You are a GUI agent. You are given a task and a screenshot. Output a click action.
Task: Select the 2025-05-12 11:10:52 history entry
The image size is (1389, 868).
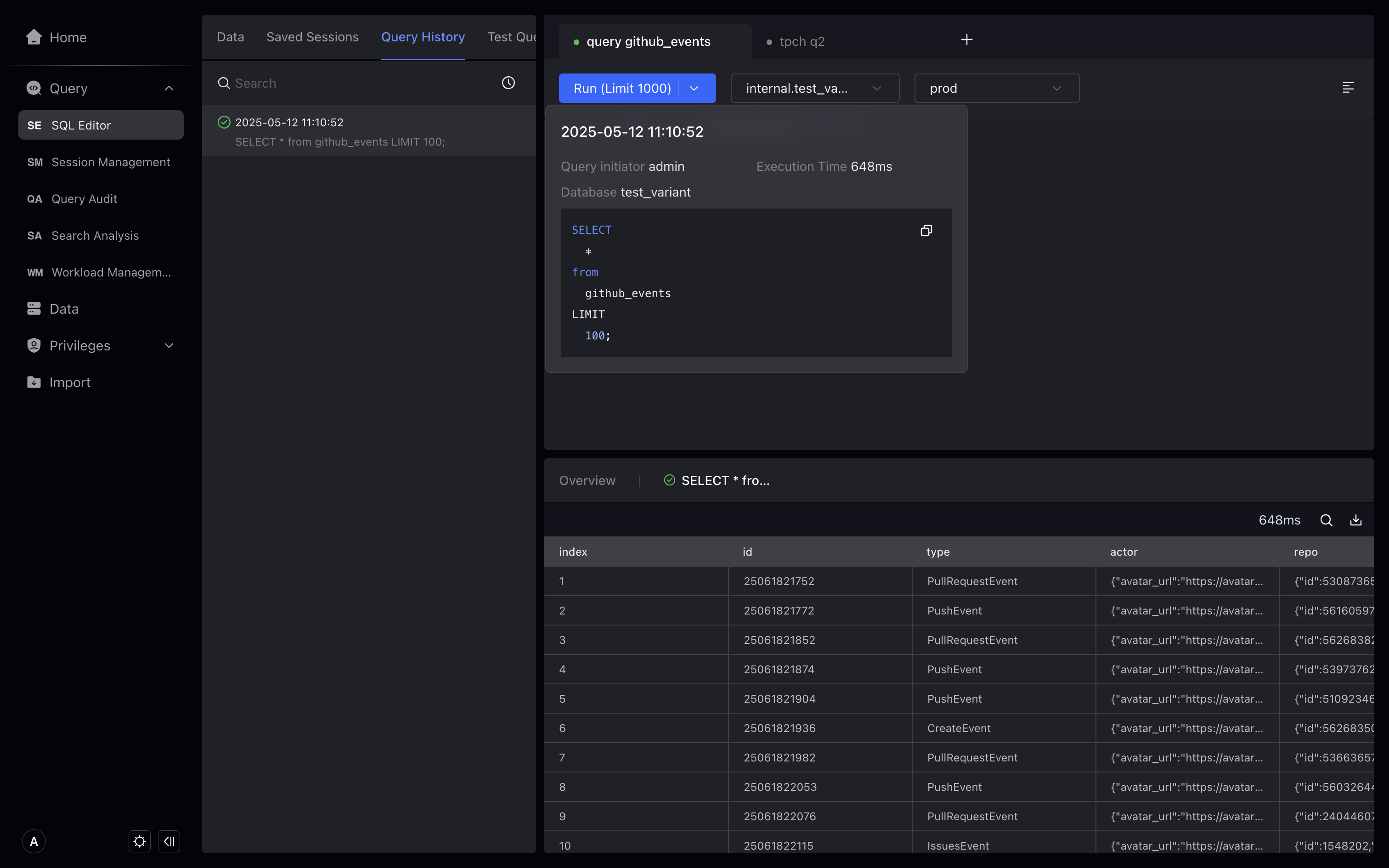click(x=369, y=131)
